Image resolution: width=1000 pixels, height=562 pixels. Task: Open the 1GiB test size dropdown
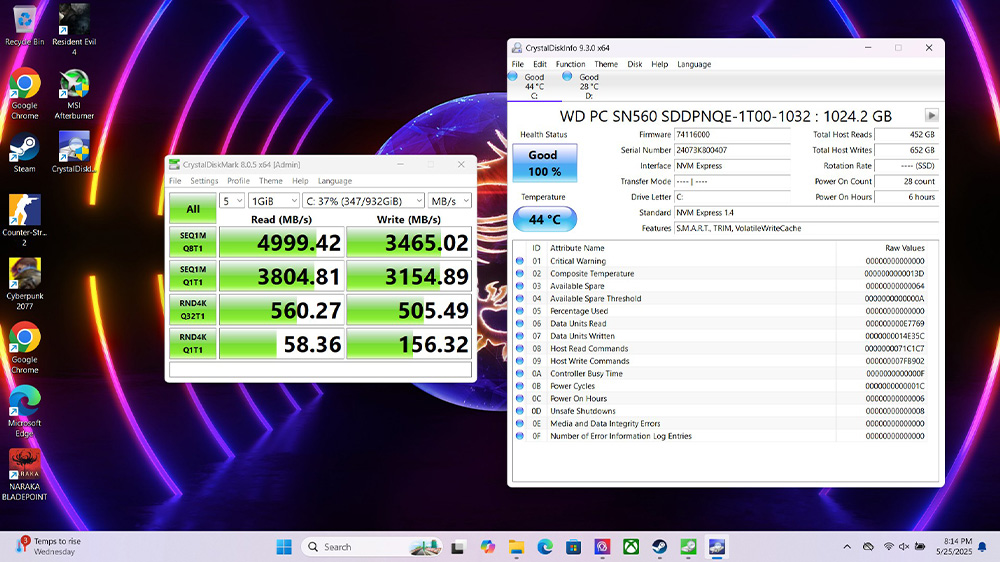274,200
